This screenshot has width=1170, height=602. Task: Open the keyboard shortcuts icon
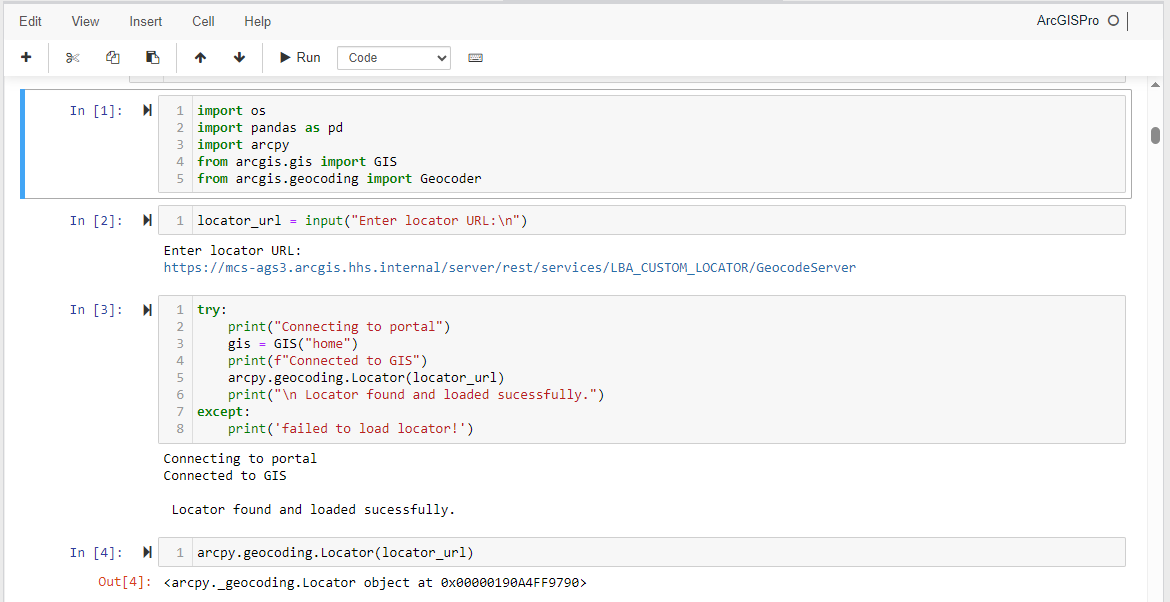(475, 57)
